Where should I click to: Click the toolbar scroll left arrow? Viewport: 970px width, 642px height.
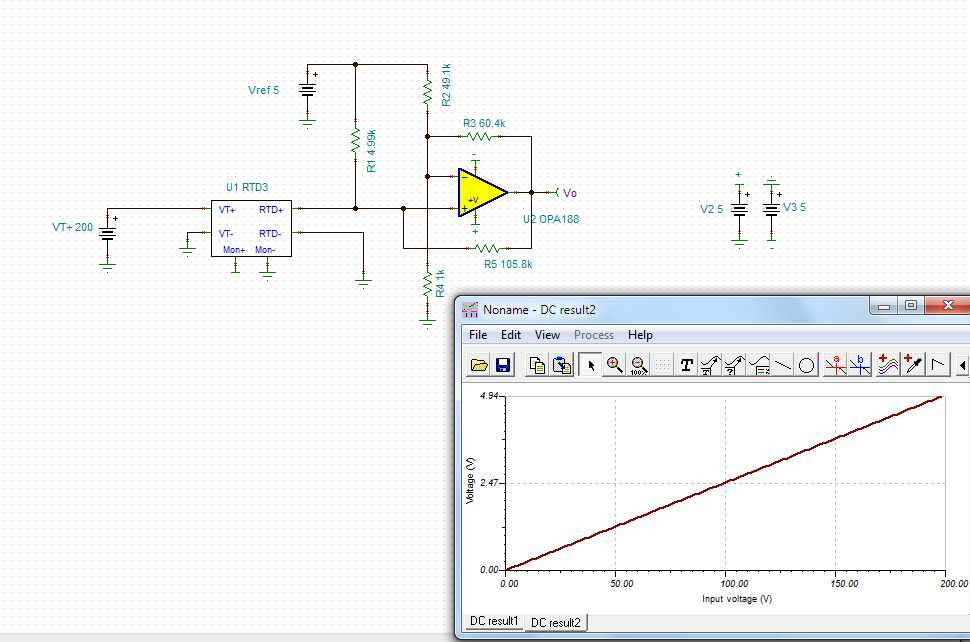click(x=962, y=366)
